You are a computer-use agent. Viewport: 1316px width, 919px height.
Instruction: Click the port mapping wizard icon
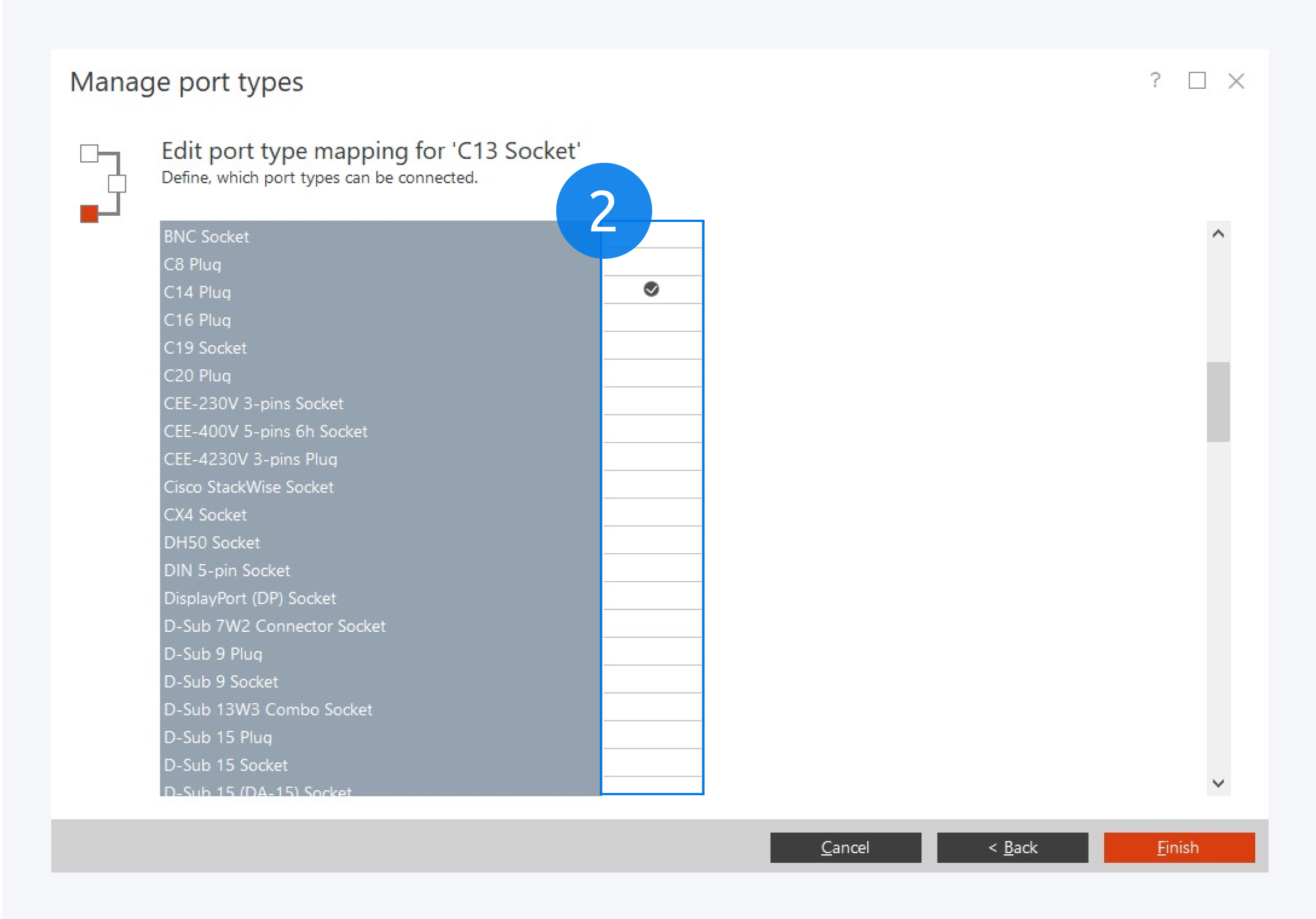tap(103, 183)
